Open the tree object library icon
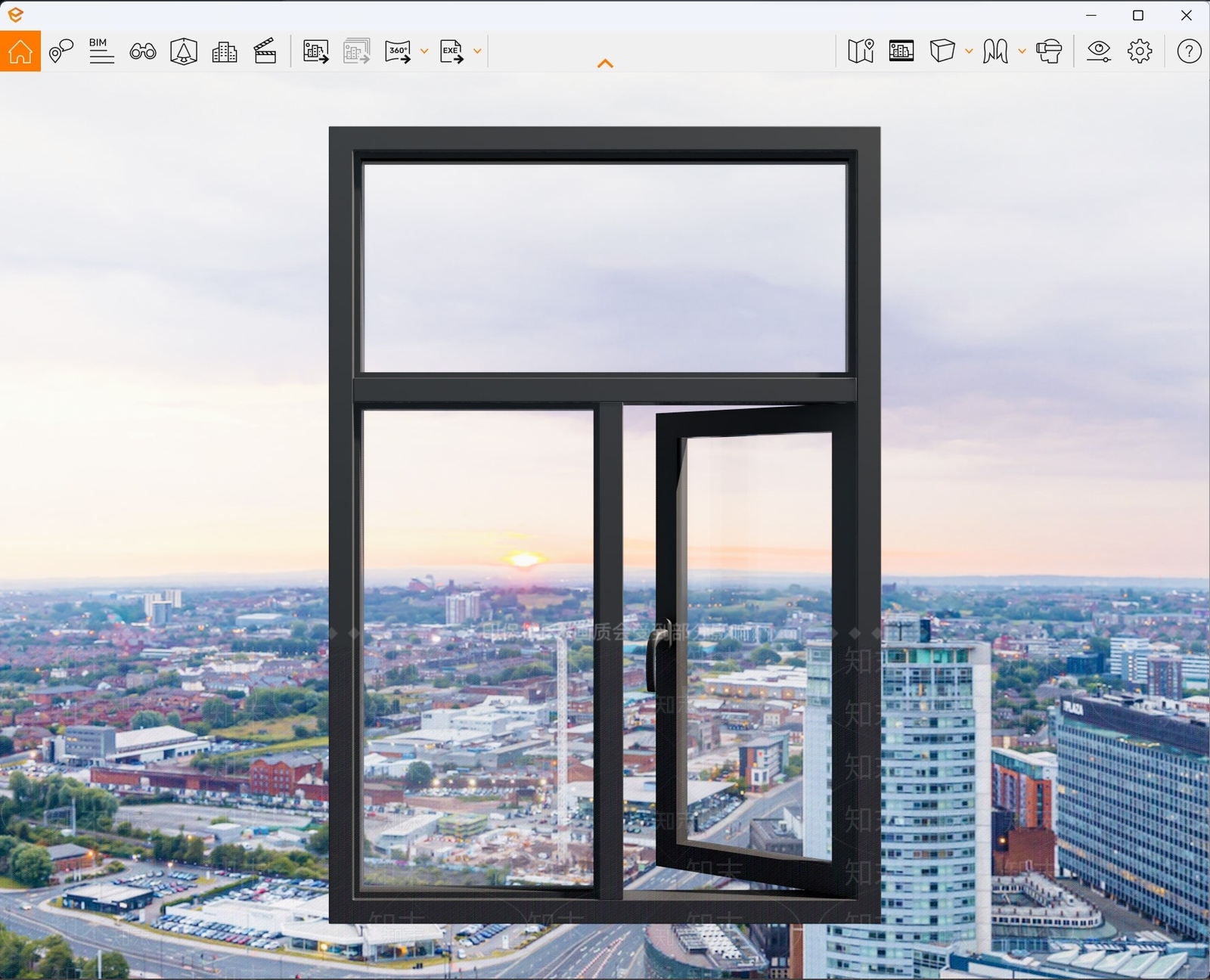This screenshot has height=980, width=1210. point(184,51)
